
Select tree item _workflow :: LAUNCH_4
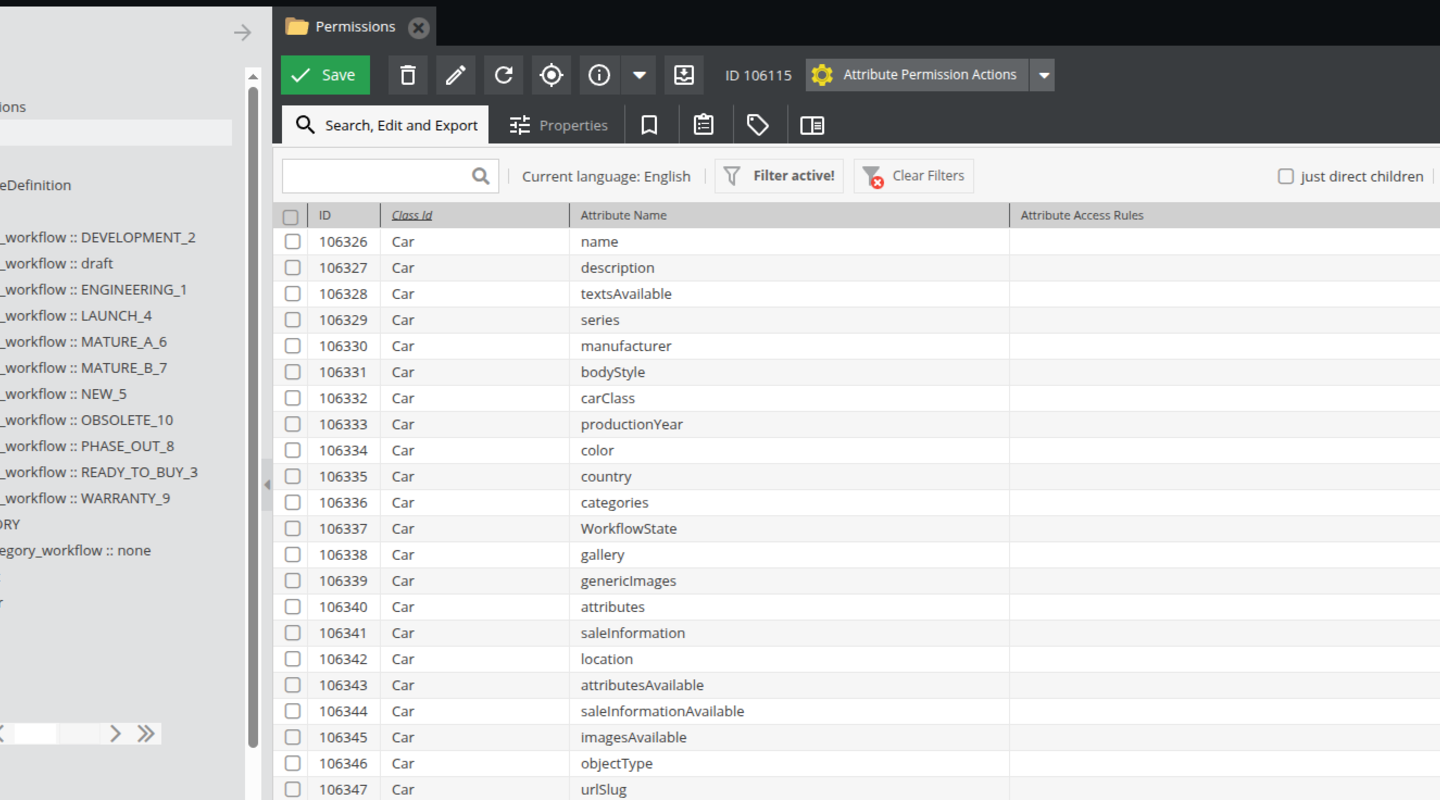75,315
